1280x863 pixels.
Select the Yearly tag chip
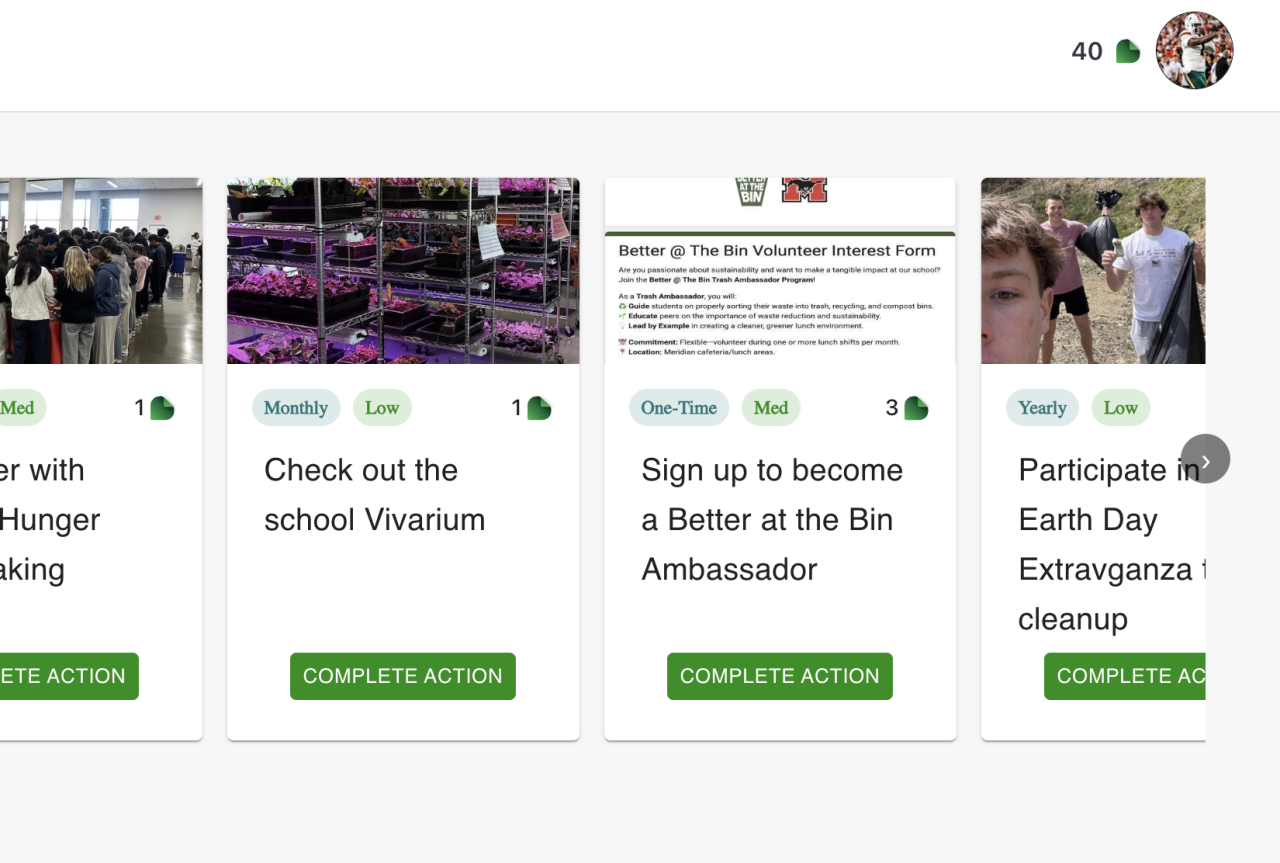click(x=1042, y=408)
